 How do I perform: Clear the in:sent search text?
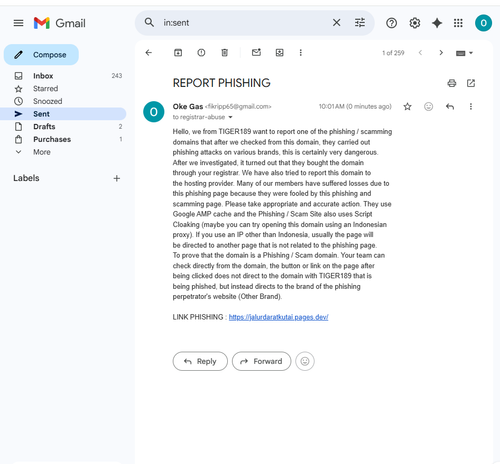coord(336,23)
